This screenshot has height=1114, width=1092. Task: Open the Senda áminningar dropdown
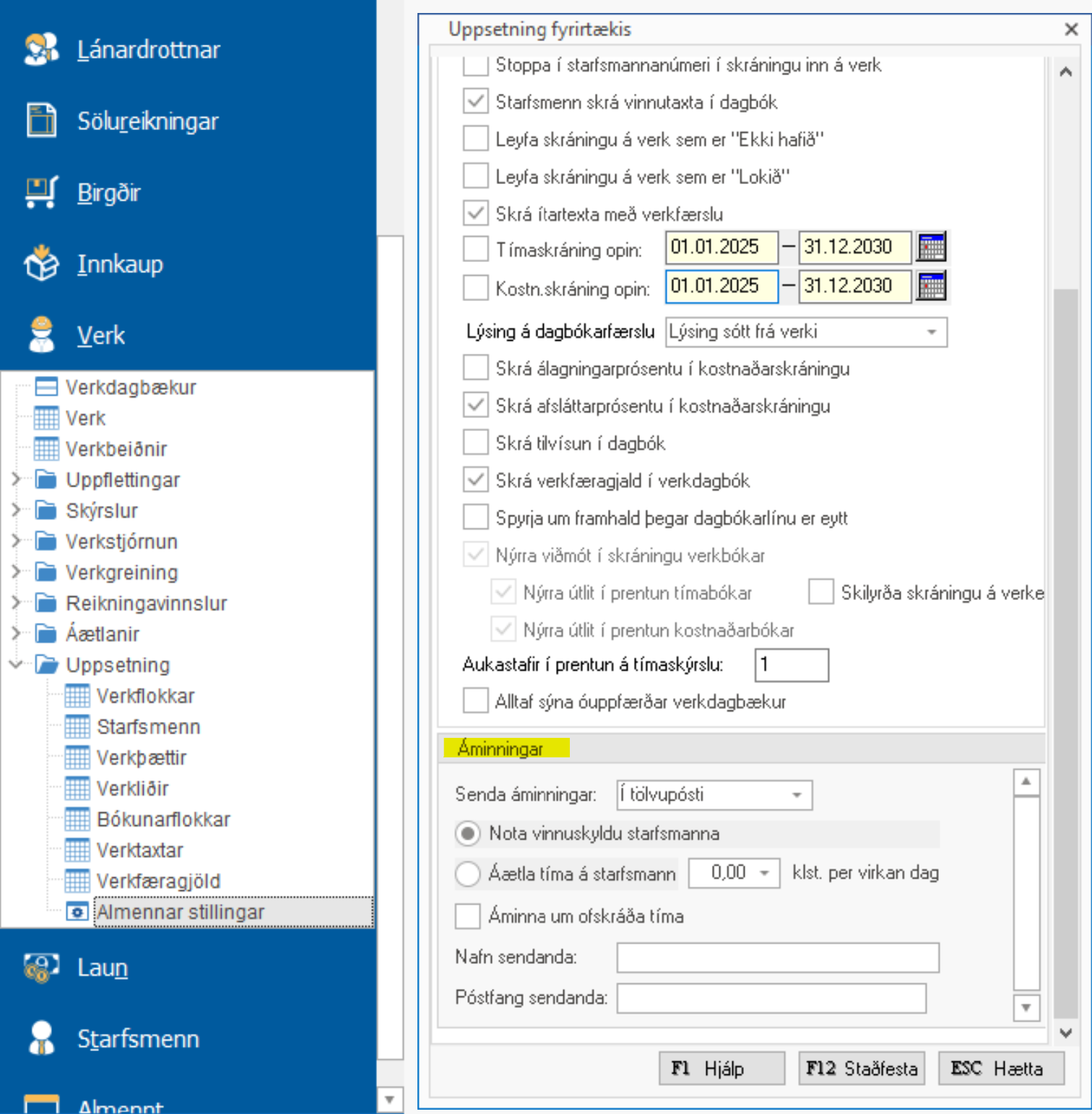pyautogui.click(x=797, y=795)
